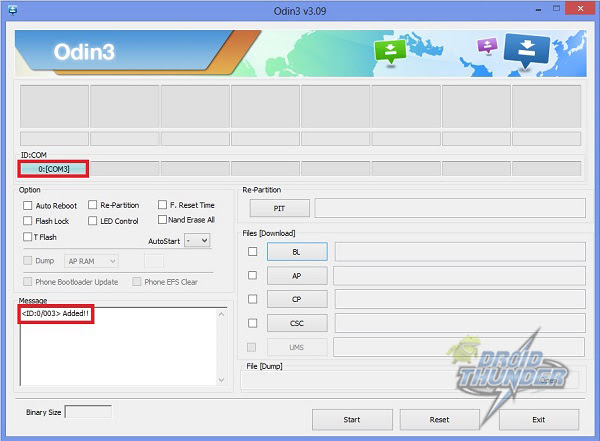Click the Odin3 app icon in title bar

[x=12, y=10]
